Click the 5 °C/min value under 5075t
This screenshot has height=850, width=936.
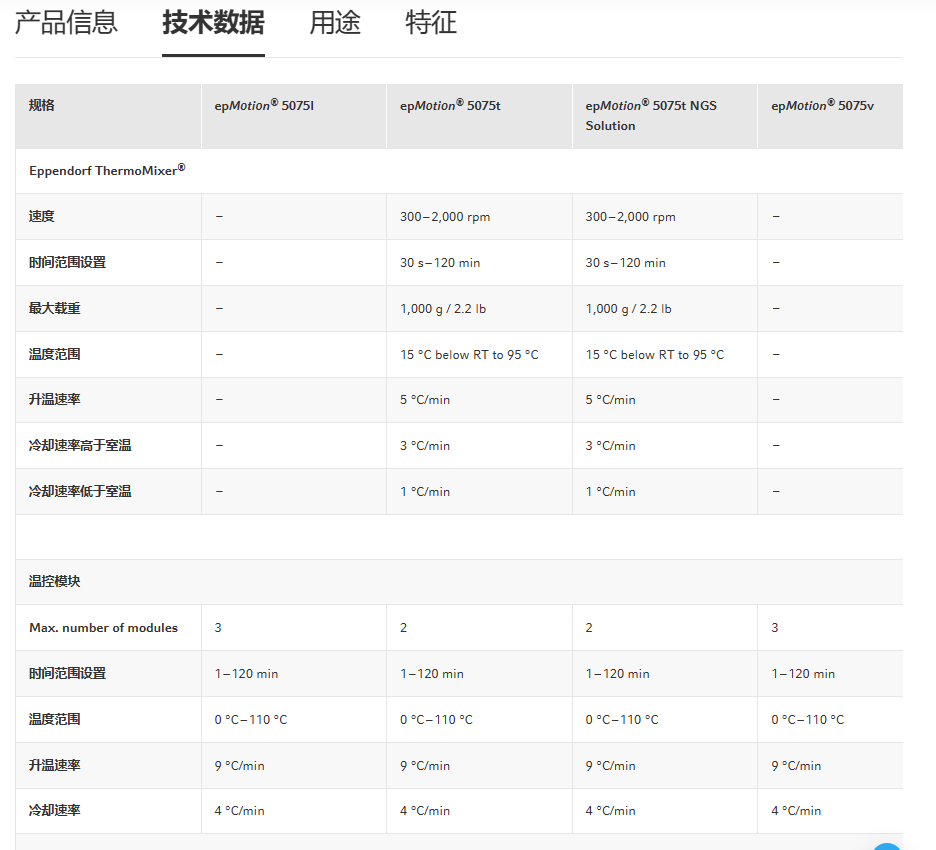click(x=425, y=400)
